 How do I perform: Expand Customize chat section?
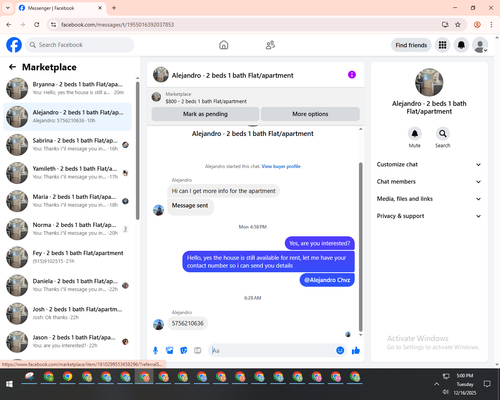click(429, 164)
